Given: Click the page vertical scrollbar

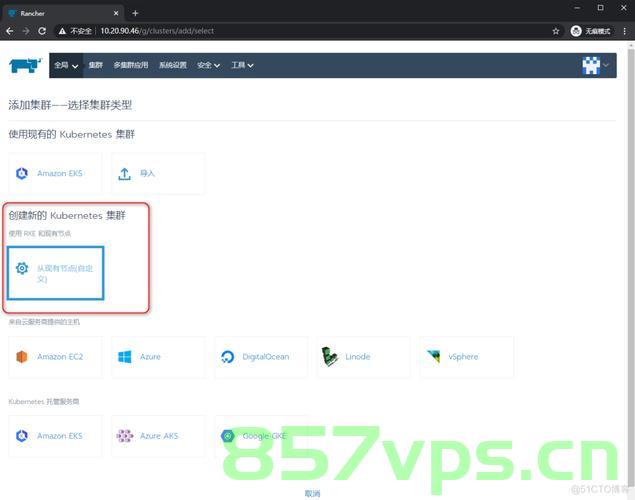Looking at the screenshot, I should pyautogui.click(x=631, y=267).
